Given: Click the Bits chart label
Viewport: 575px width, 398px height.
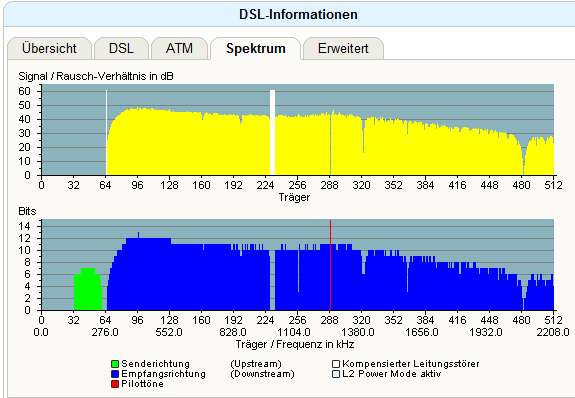Looking at the screenshot, I should point(27,211).
